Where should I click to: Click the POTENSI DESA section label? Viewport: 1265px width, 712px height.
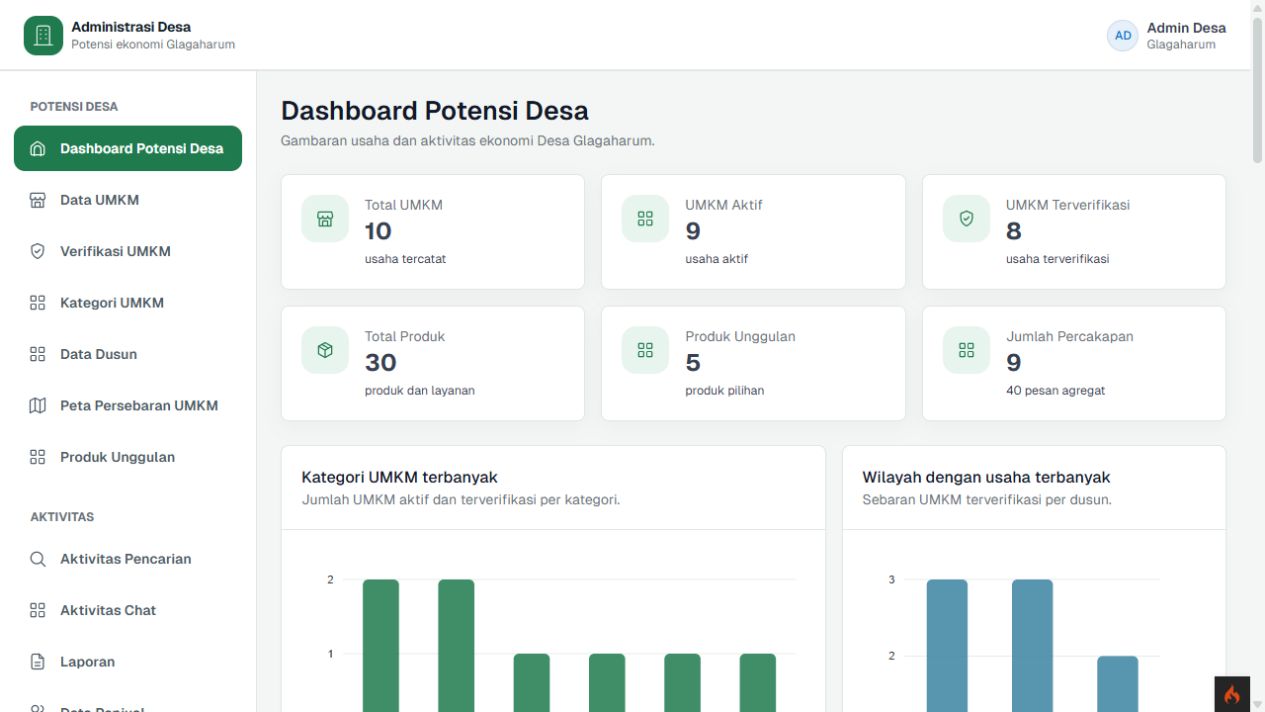[74, 106]
